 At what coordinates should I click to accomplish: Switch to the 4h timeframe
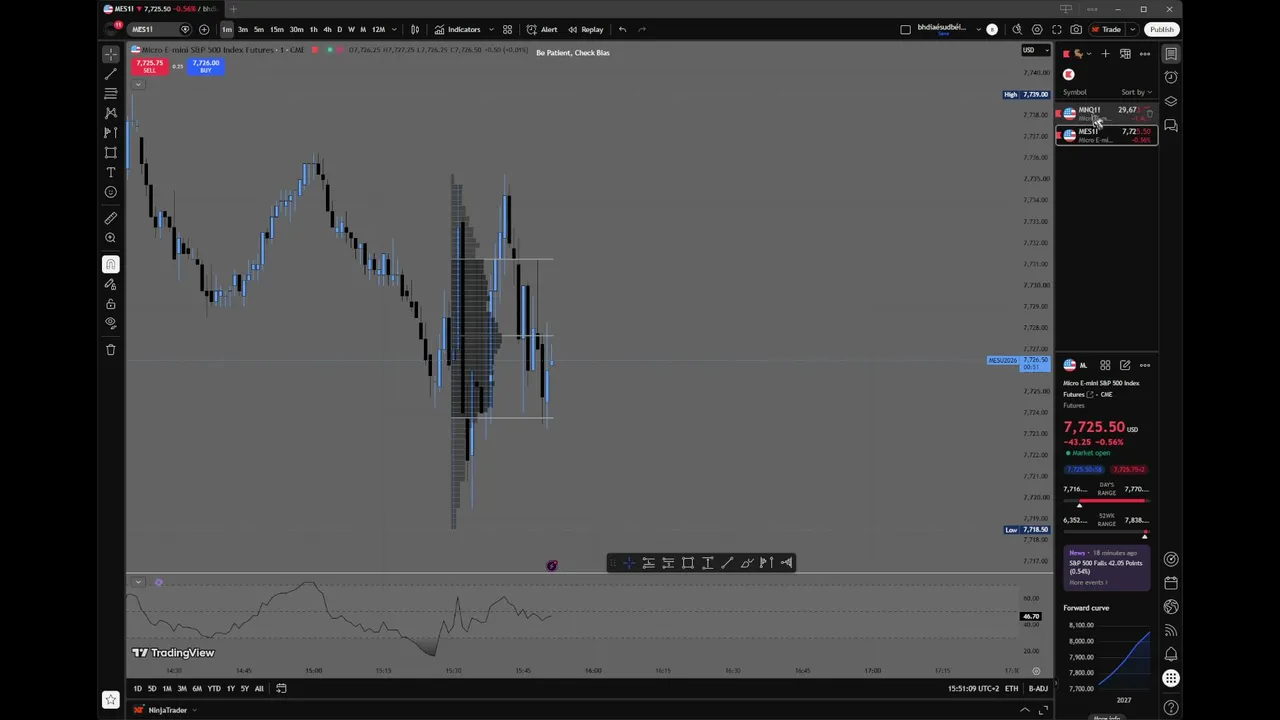click(327, 29)
